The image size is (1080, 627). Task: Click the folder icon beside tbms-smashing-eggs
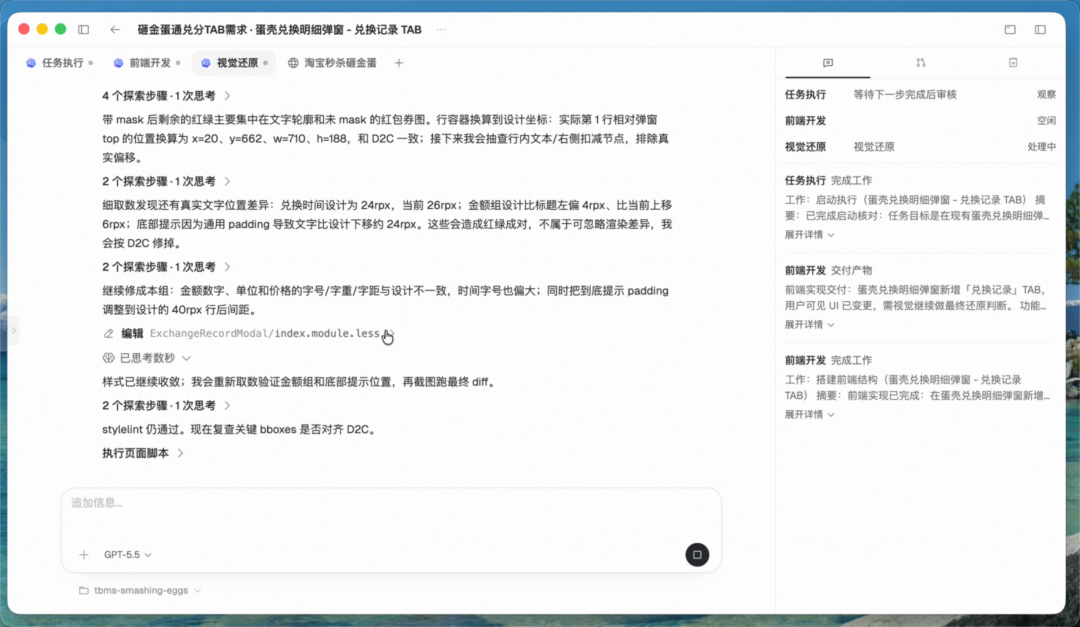83,590
